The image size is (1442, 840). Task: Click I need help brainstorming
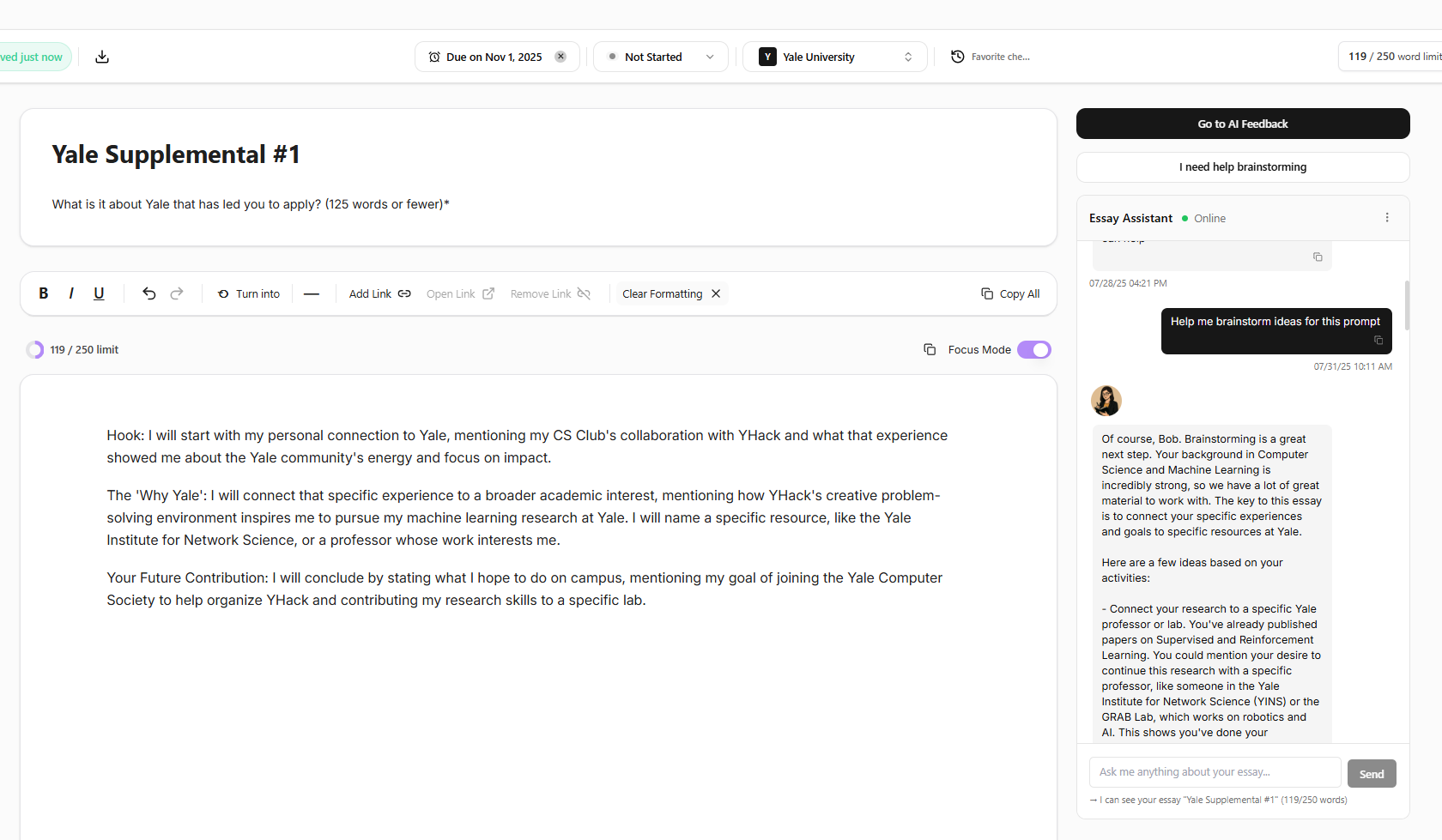coord(1243,167)
